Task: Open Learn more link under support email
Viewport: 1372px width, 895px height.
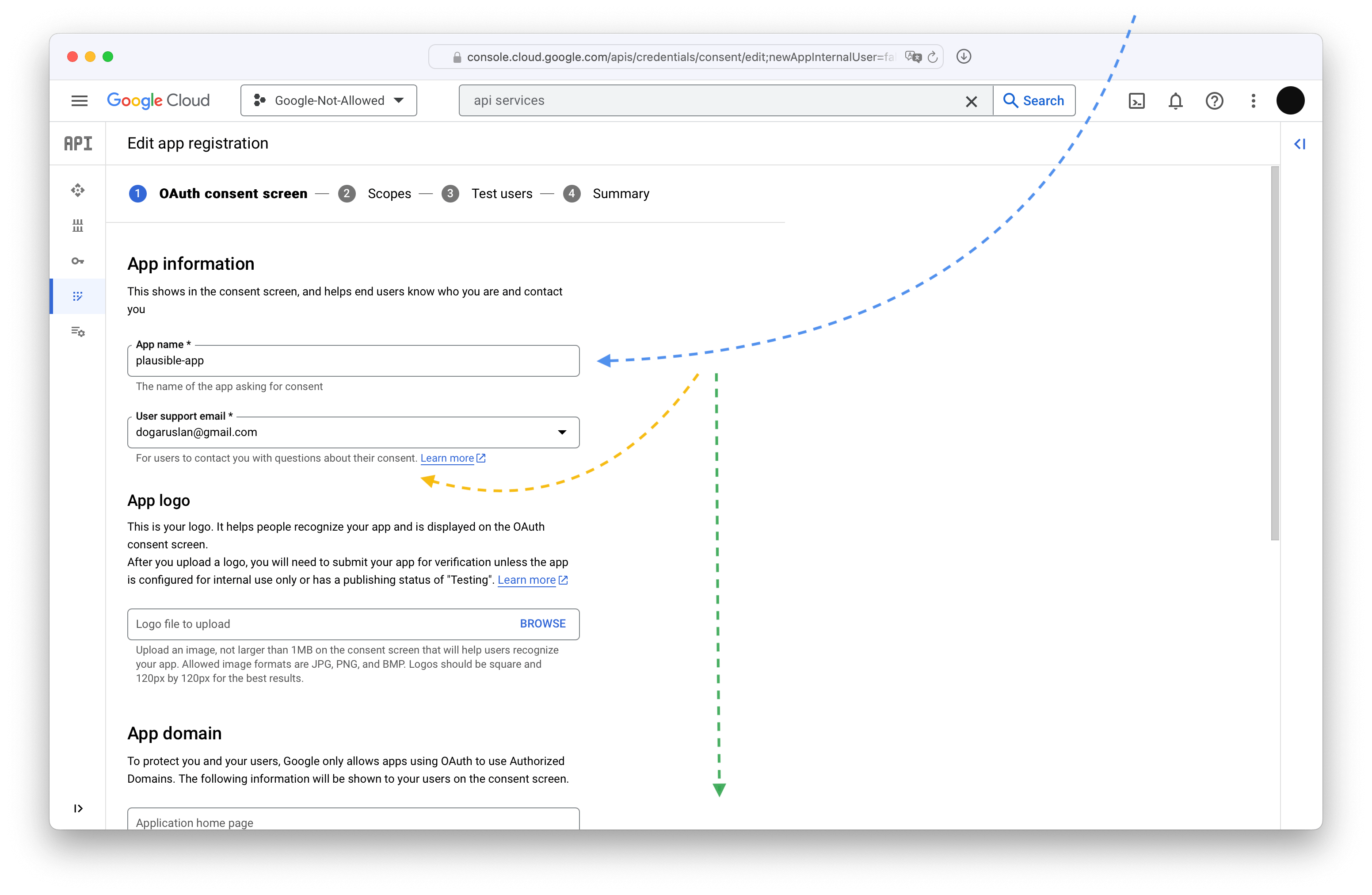Action: [x=447, y=459]
